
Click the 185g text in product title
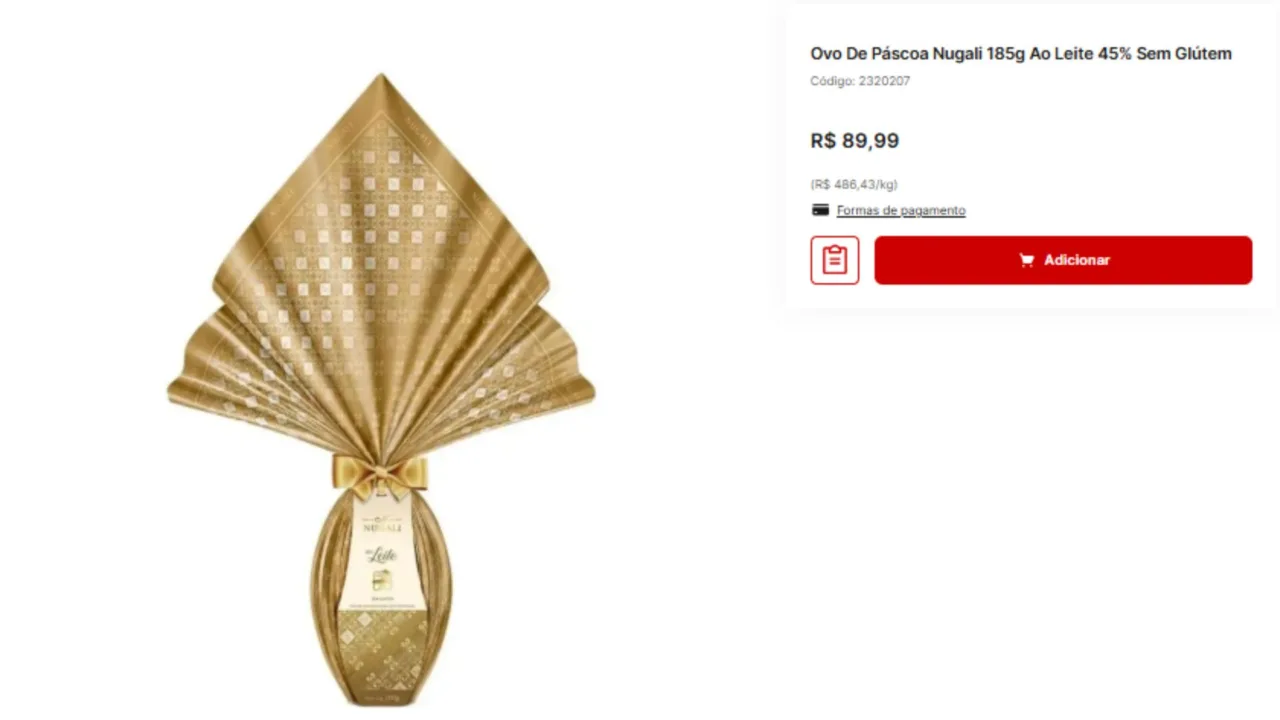point(1006,54)
